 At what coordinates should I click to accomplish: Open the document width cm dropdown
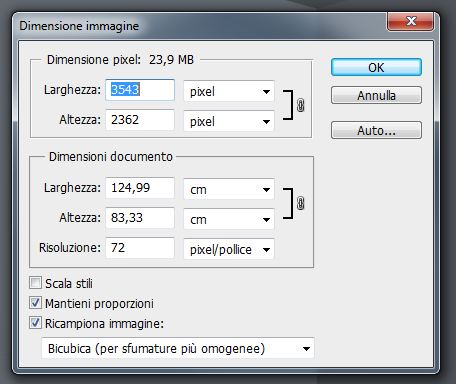pyautogui.click(x=229, y=189)
